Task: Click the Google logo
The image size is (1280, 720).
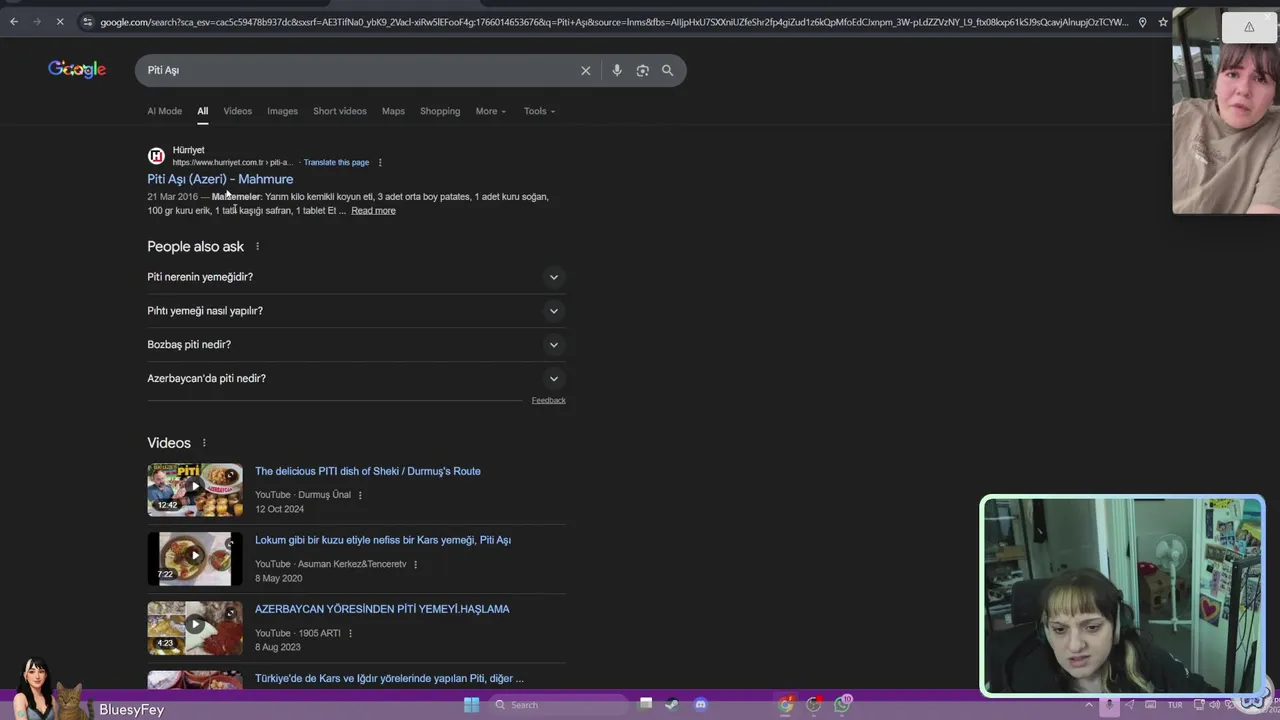Action: 77,69
